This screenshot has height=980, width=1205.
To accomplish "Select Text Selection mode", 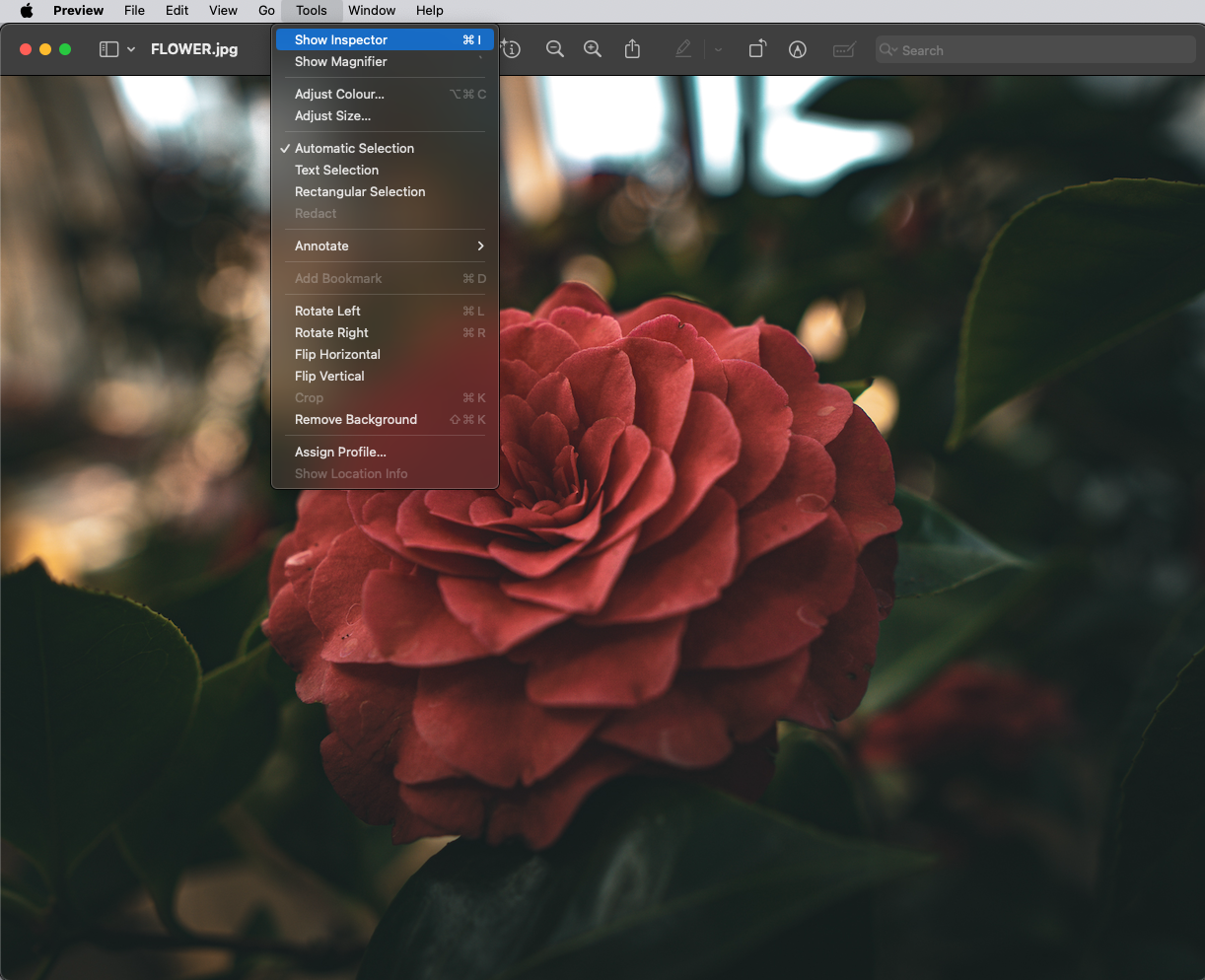I will pyautogui.click(x=336, y=170).
